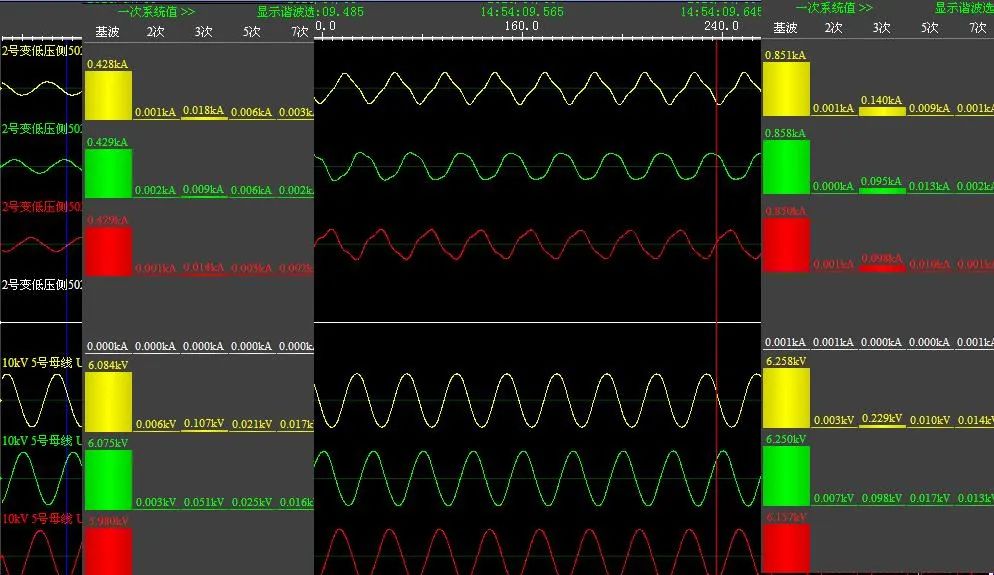Click the 2次 column header in right panel
Viewport: 994px width, 575px height.
click(833, 28)
